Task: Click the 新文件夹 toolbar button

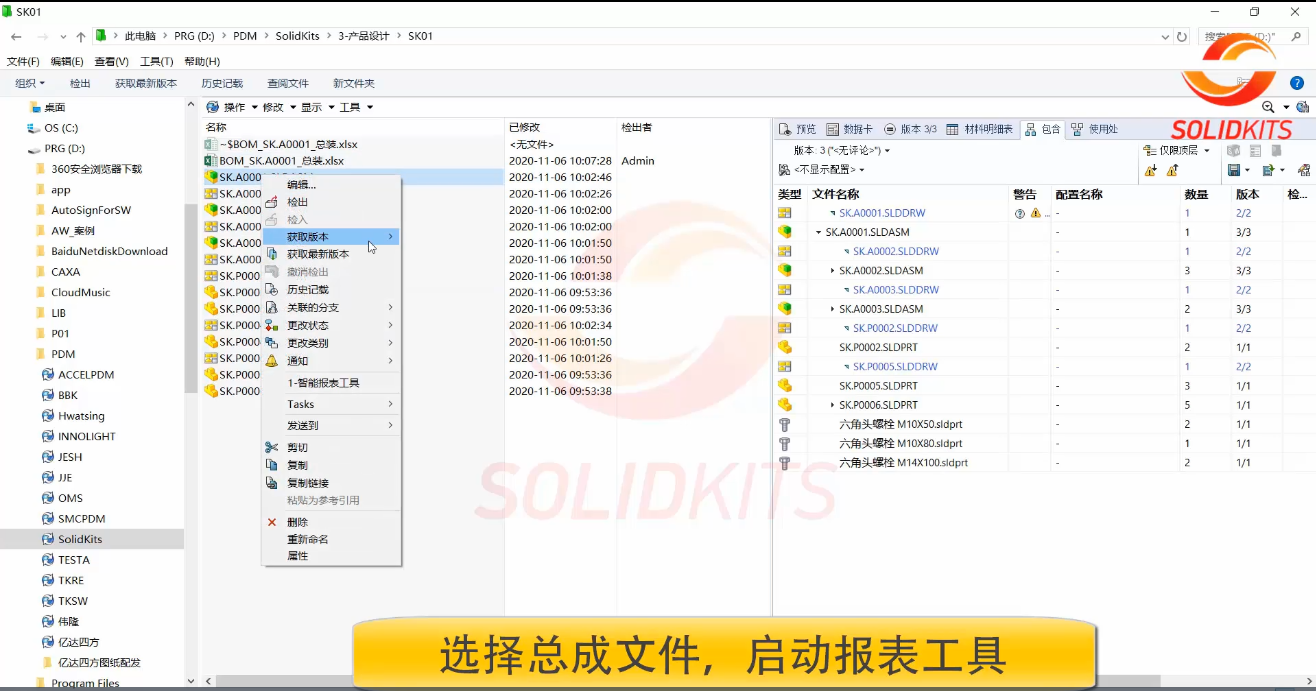Action: pyautogui.click(x=353, y=84)
